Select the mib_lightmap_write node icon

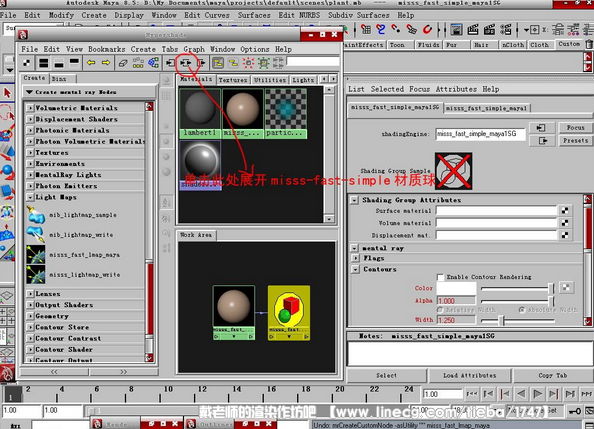coord(36,235)
